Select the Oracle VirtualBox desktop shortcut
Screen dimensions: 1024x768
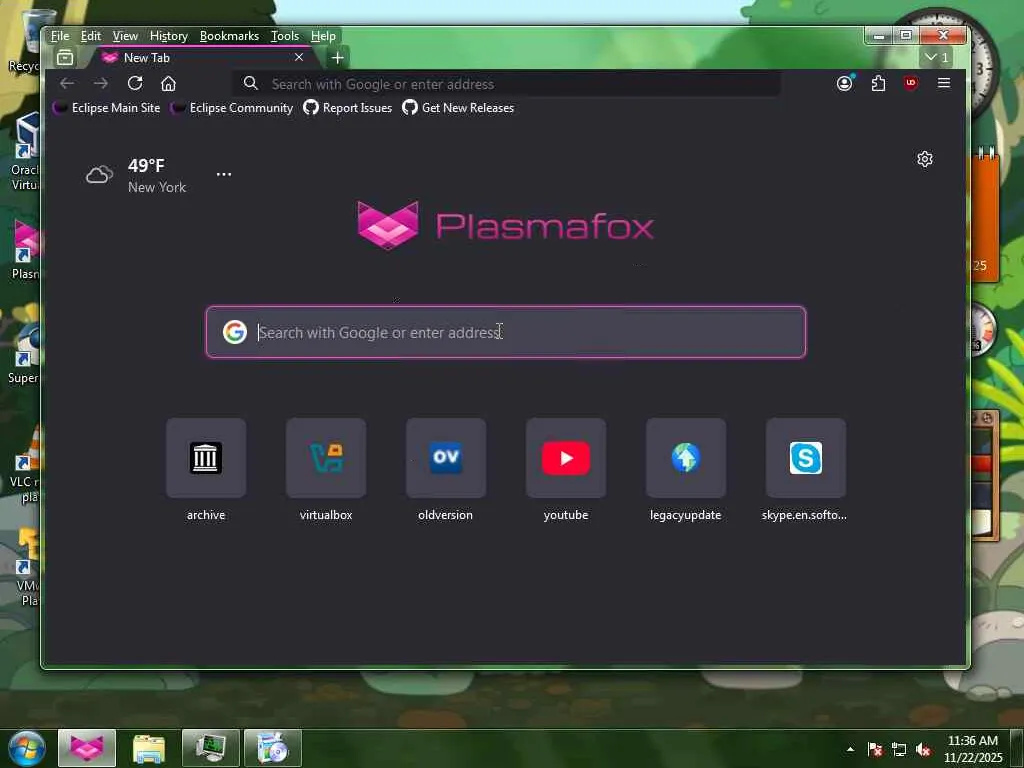point(25,152)
